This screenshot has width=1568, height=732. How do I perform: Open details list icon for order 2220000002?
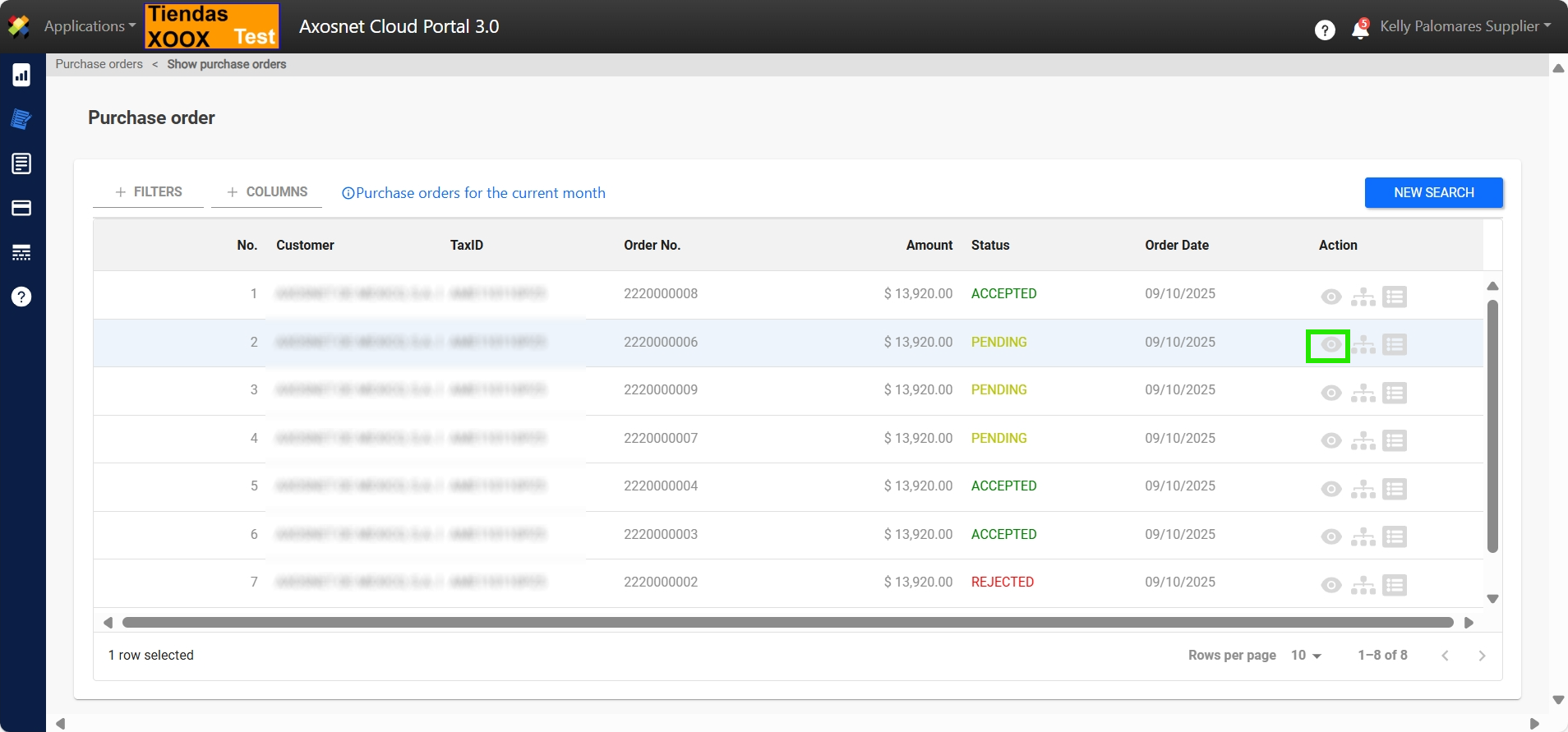pos(1394,585)
